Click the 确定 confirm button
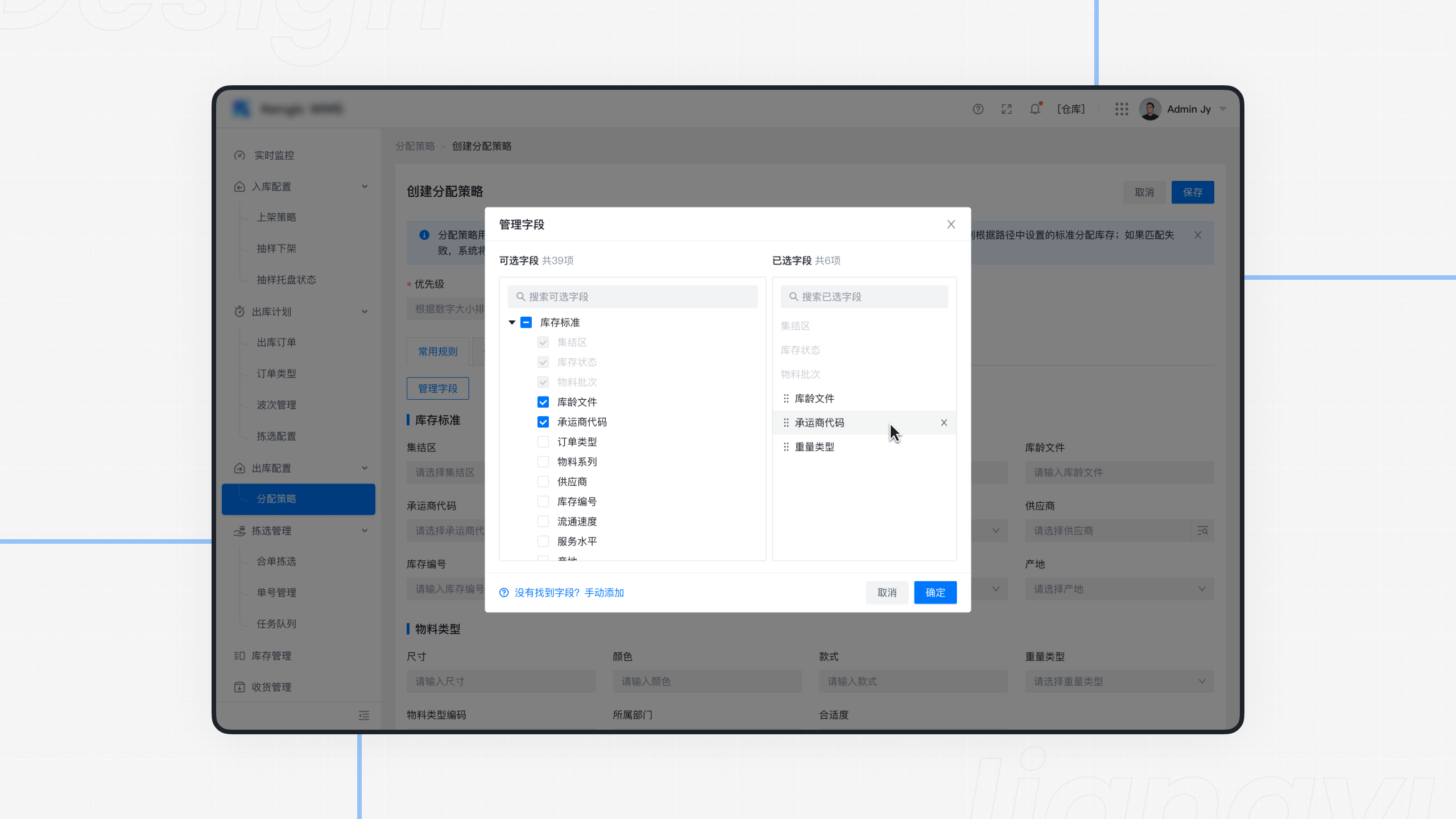Viewport: 1456px width, 819px height. coord(935,592)
